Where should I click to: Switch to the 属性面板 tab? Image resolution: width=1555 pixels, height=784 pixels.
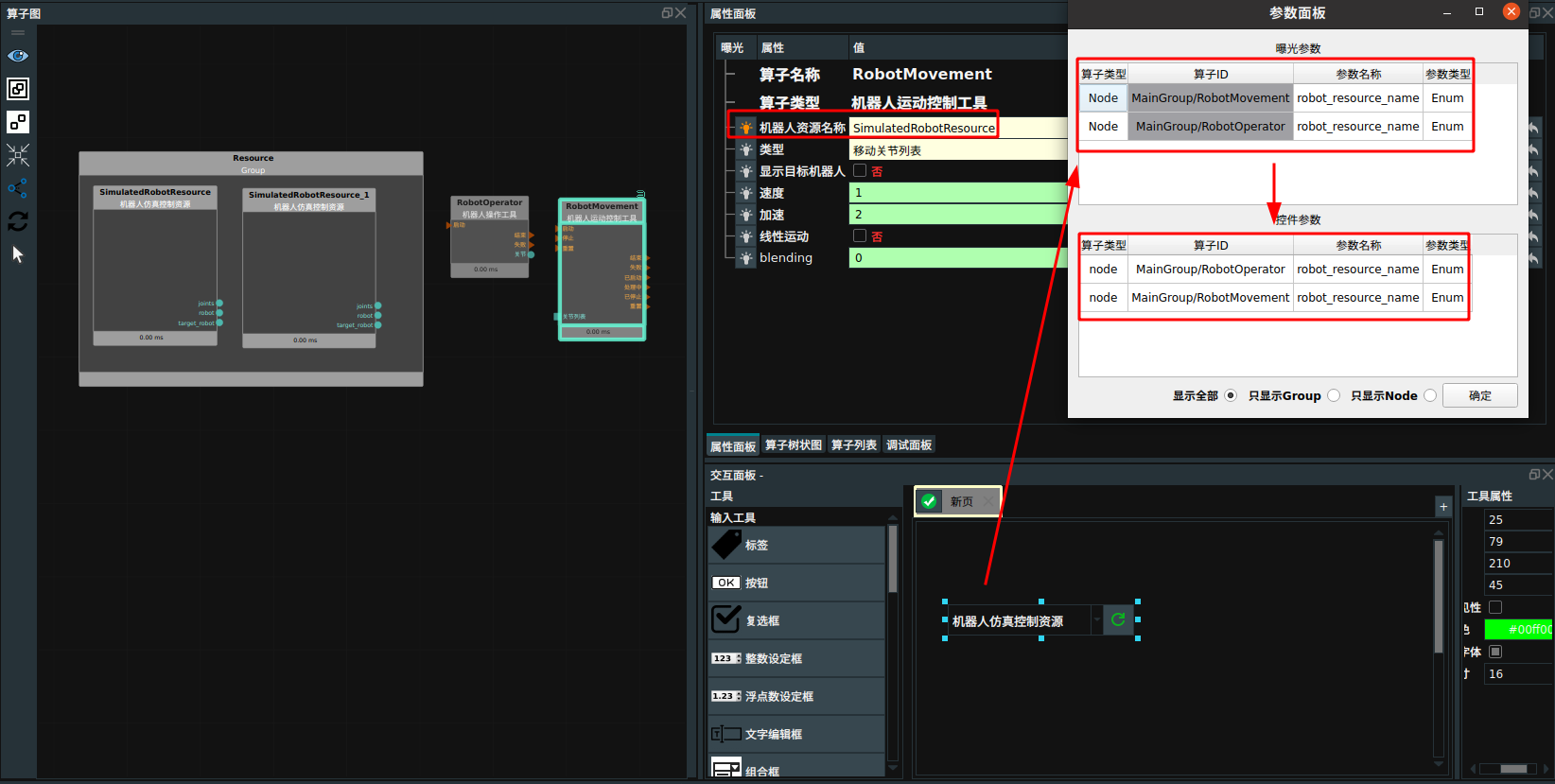pyautogui.click(x=733, y=446)
